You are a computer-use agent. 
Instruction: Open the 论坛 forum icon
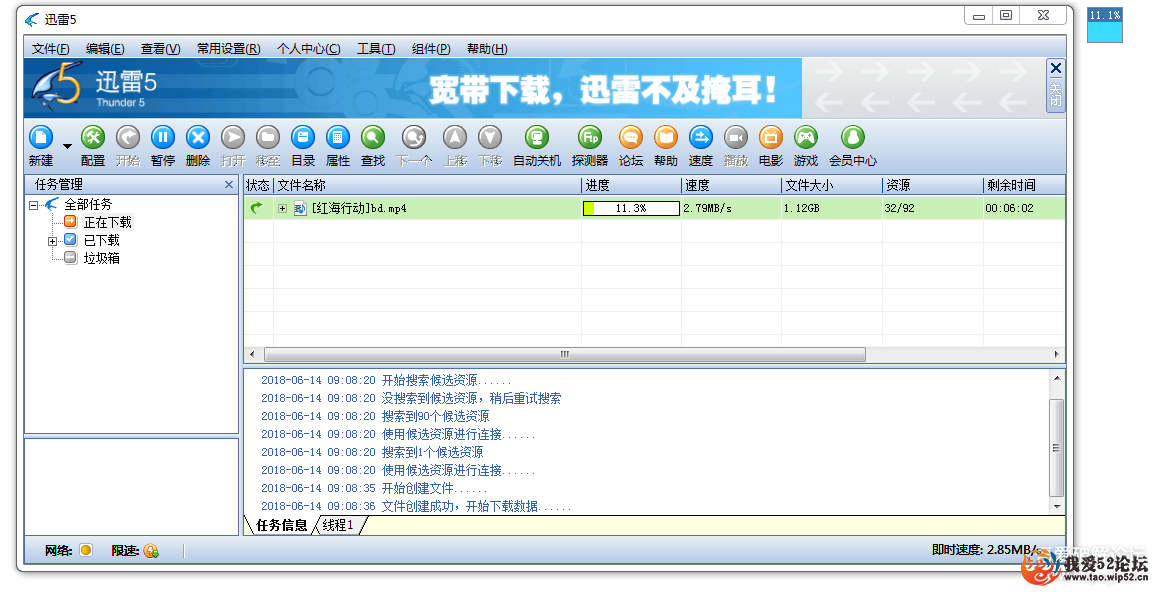(631, 138)
